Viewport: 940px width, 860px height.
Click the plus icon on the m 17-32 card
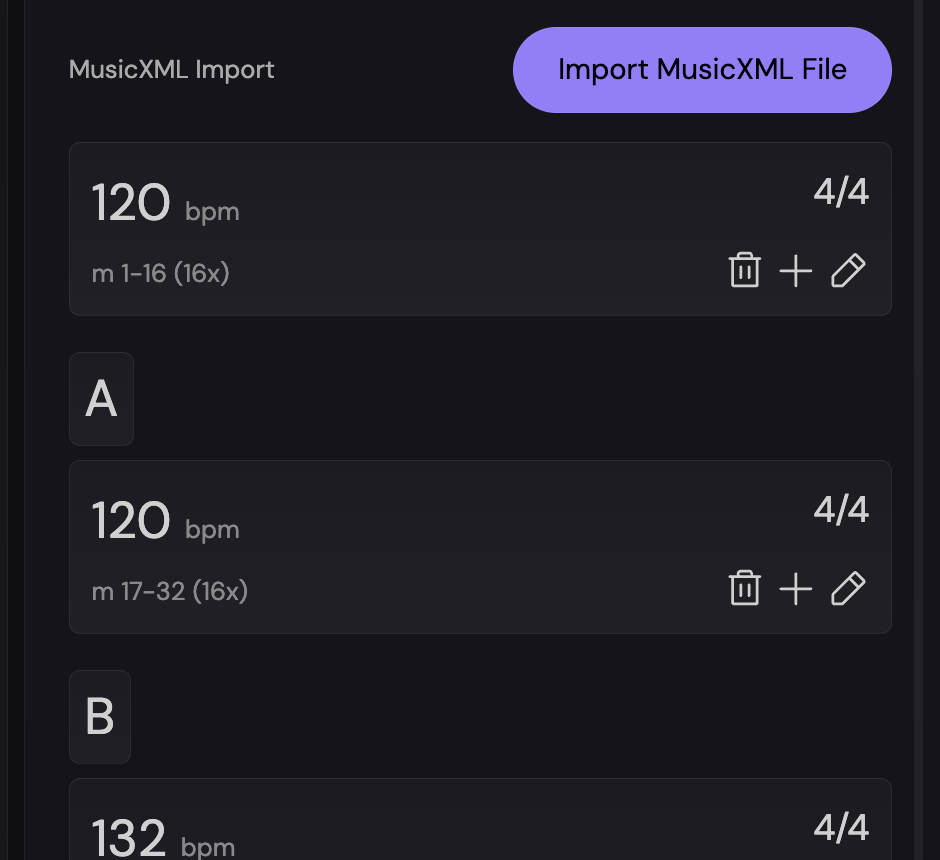(796, 589)
